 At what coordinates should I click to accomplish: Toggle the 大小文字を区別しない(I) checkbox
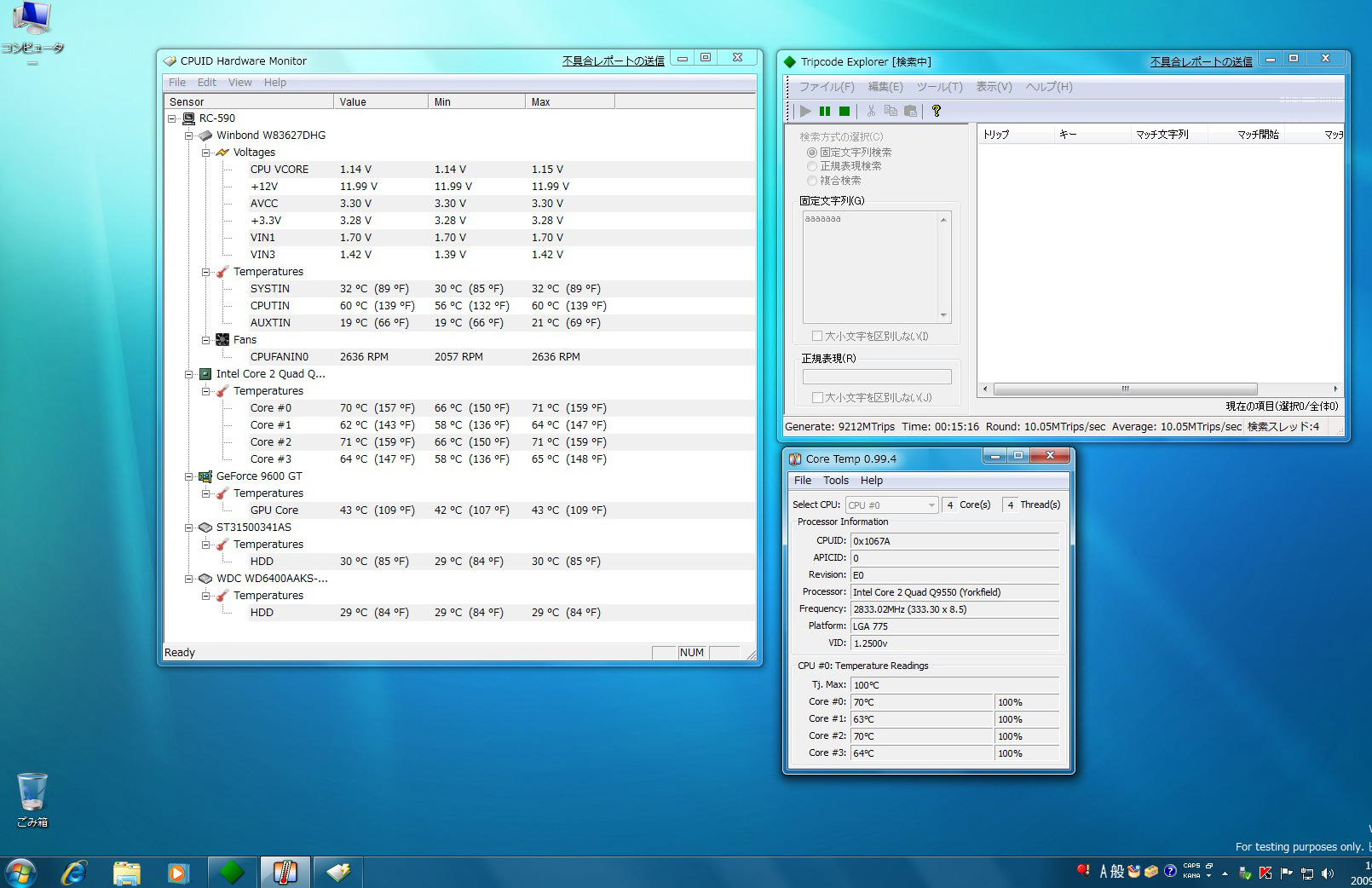(x=817, y=336)
